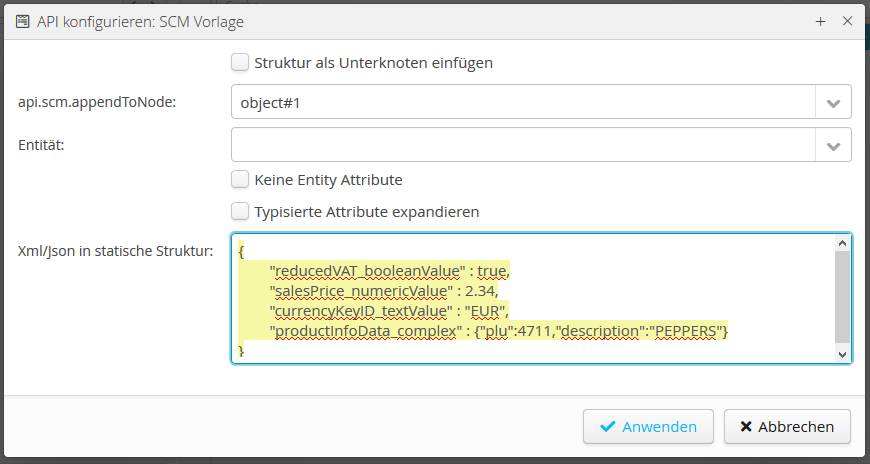Click the text area scroll up arrow

pyautogui.click(x=842, y=243)
